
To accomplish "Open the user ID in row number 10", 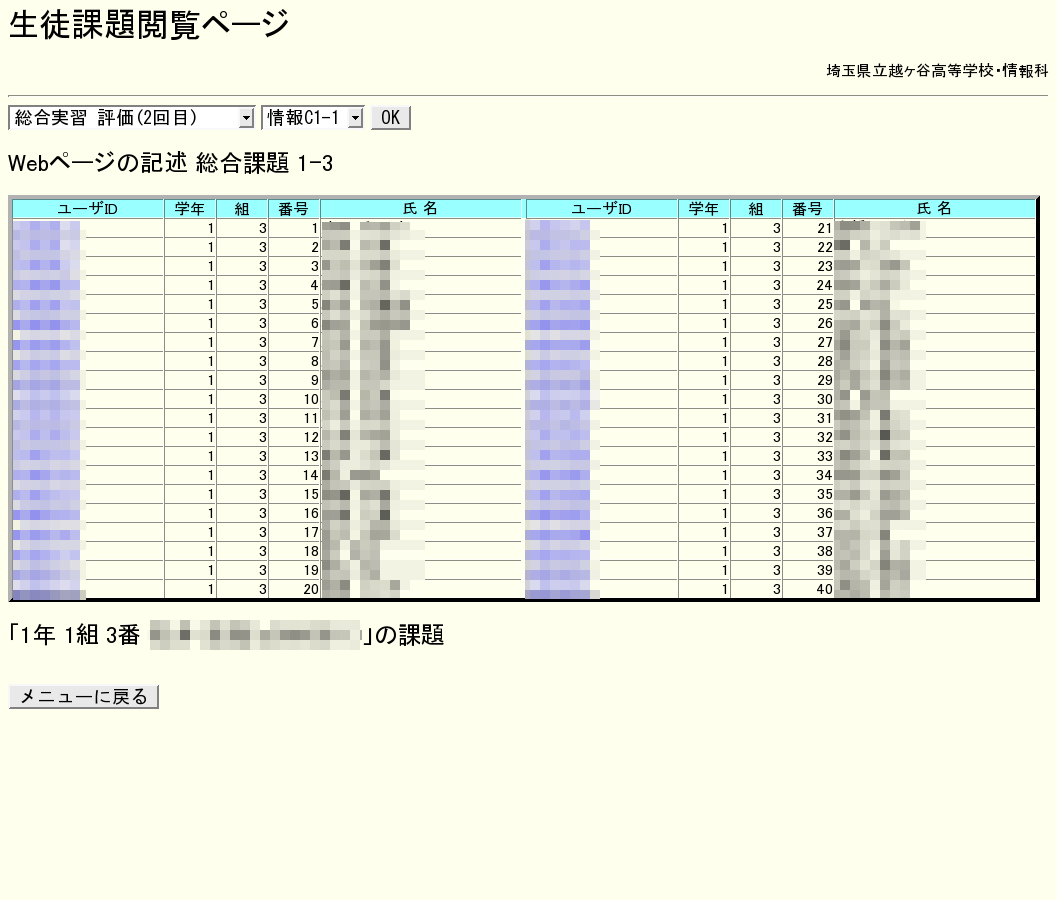I will 48,400.
